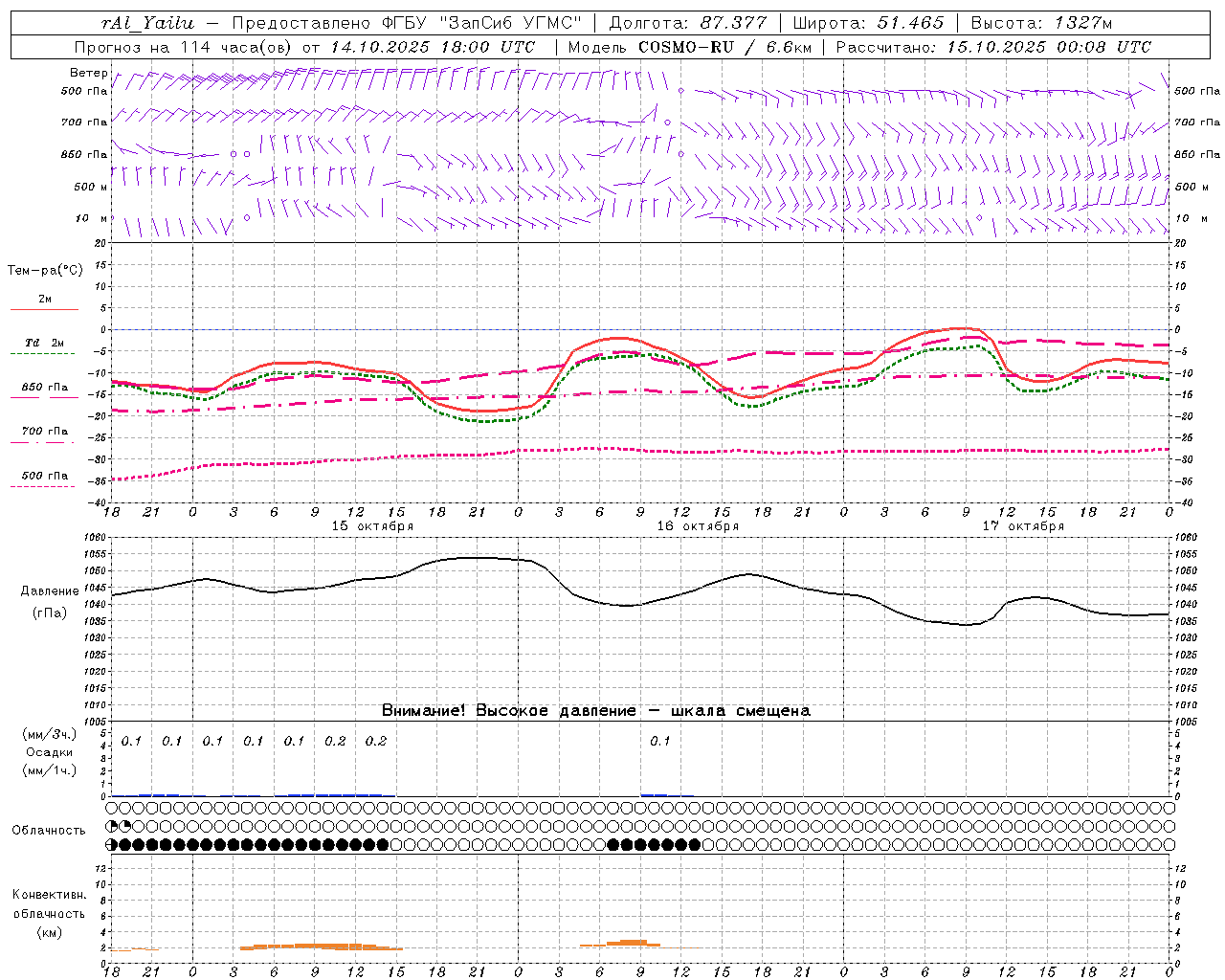Click the 'Облачность' cloud cover label
This screenshot has height=980, width=1225.
coord(49,831)
